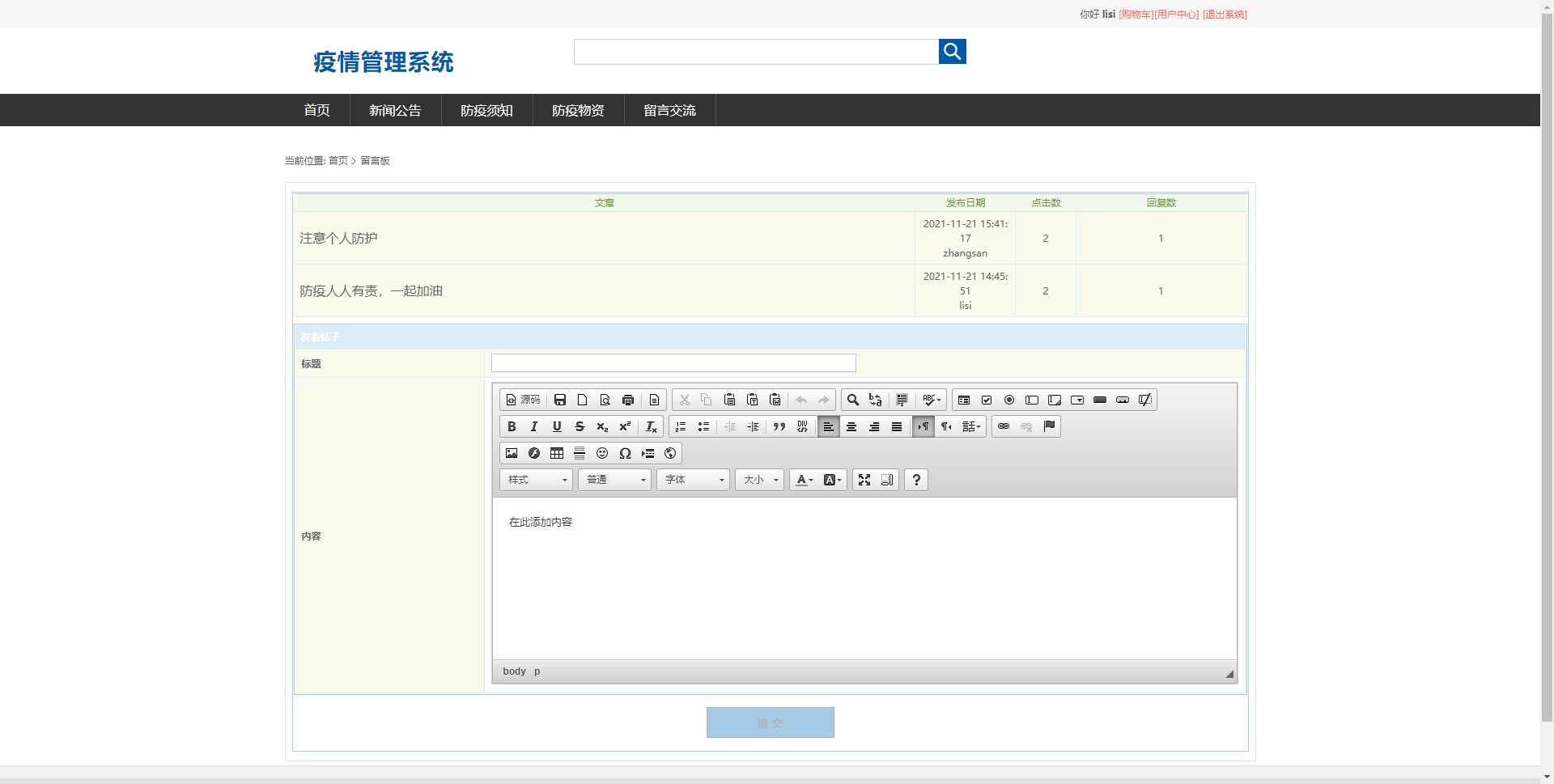The image size is (1554, 784).
Task: Select Align Right
Action: point(874,426)
